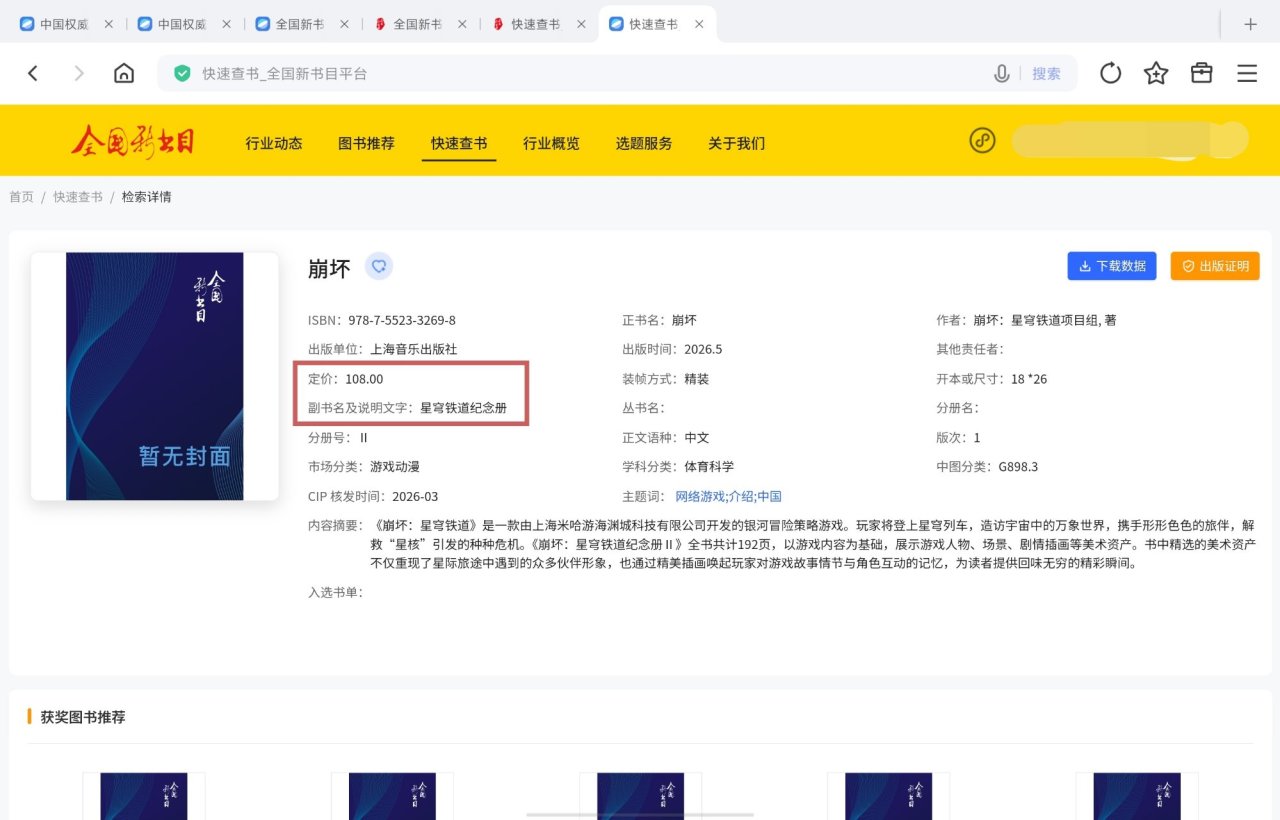The image size is (1280, 820).
Task: Click the market category 游戏动漫
Action: pyautogui.click(x=396, y=467)
